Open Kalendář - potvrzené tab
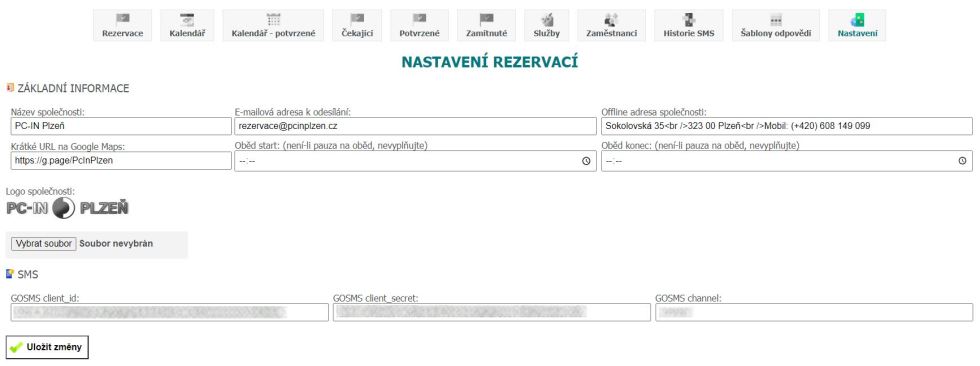 click(x=273, y=26)
